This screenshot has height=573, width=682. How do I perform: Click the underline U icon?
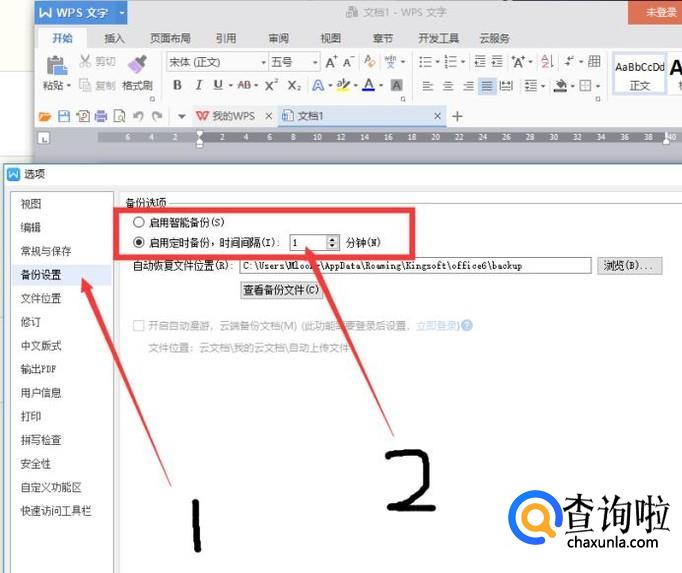(217, 86)
